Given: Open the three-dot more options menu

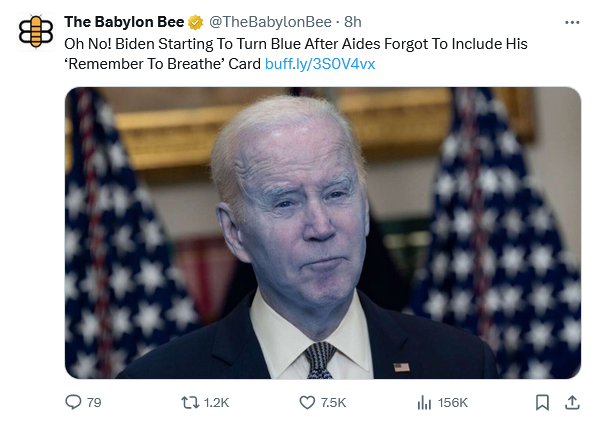Looking at the screenshot, I should click(x=572, y=22).
